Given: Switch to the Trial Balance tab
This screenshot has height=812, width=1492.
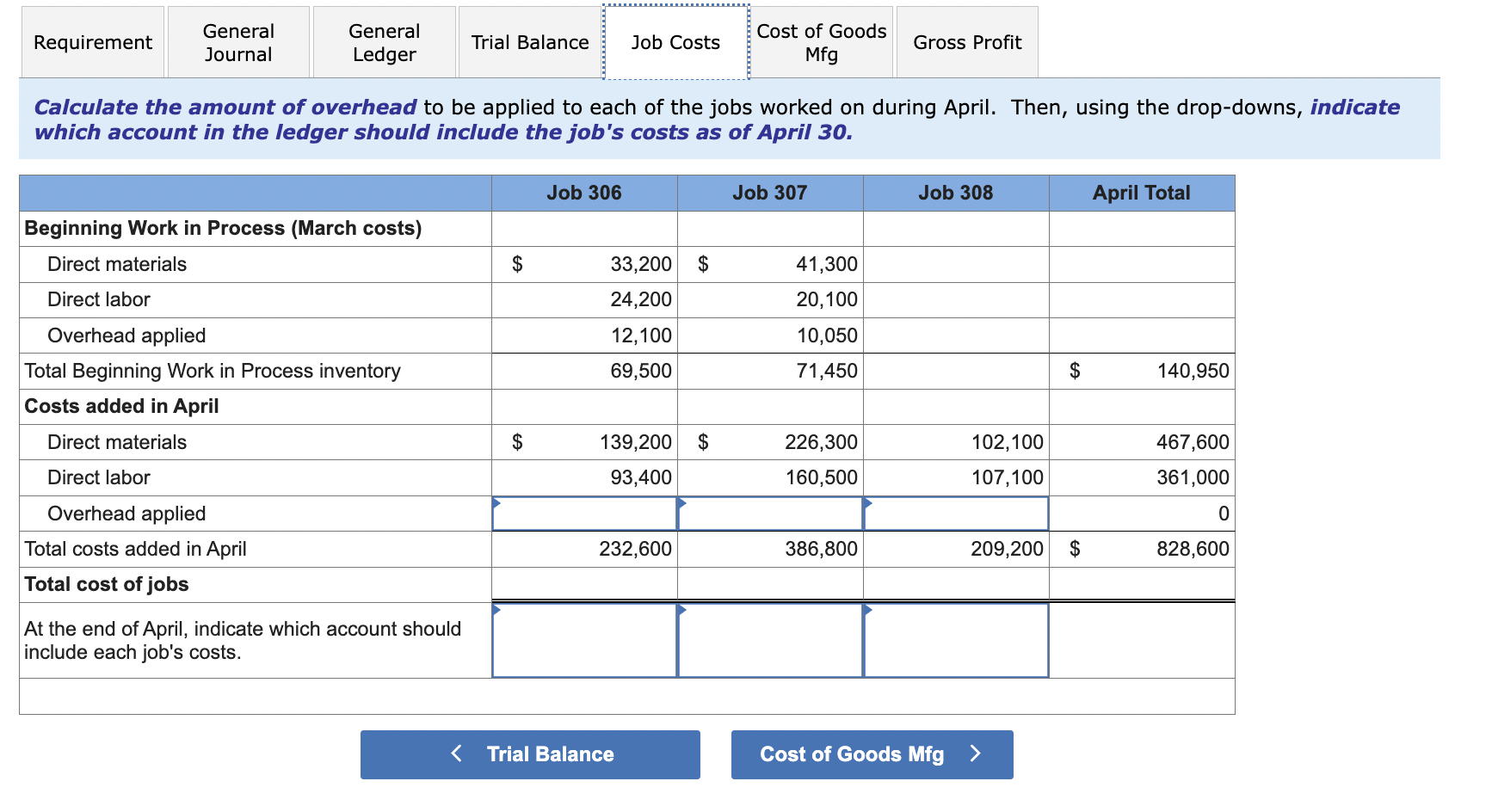Looking at the screenshot, I should tap(528, 41).
